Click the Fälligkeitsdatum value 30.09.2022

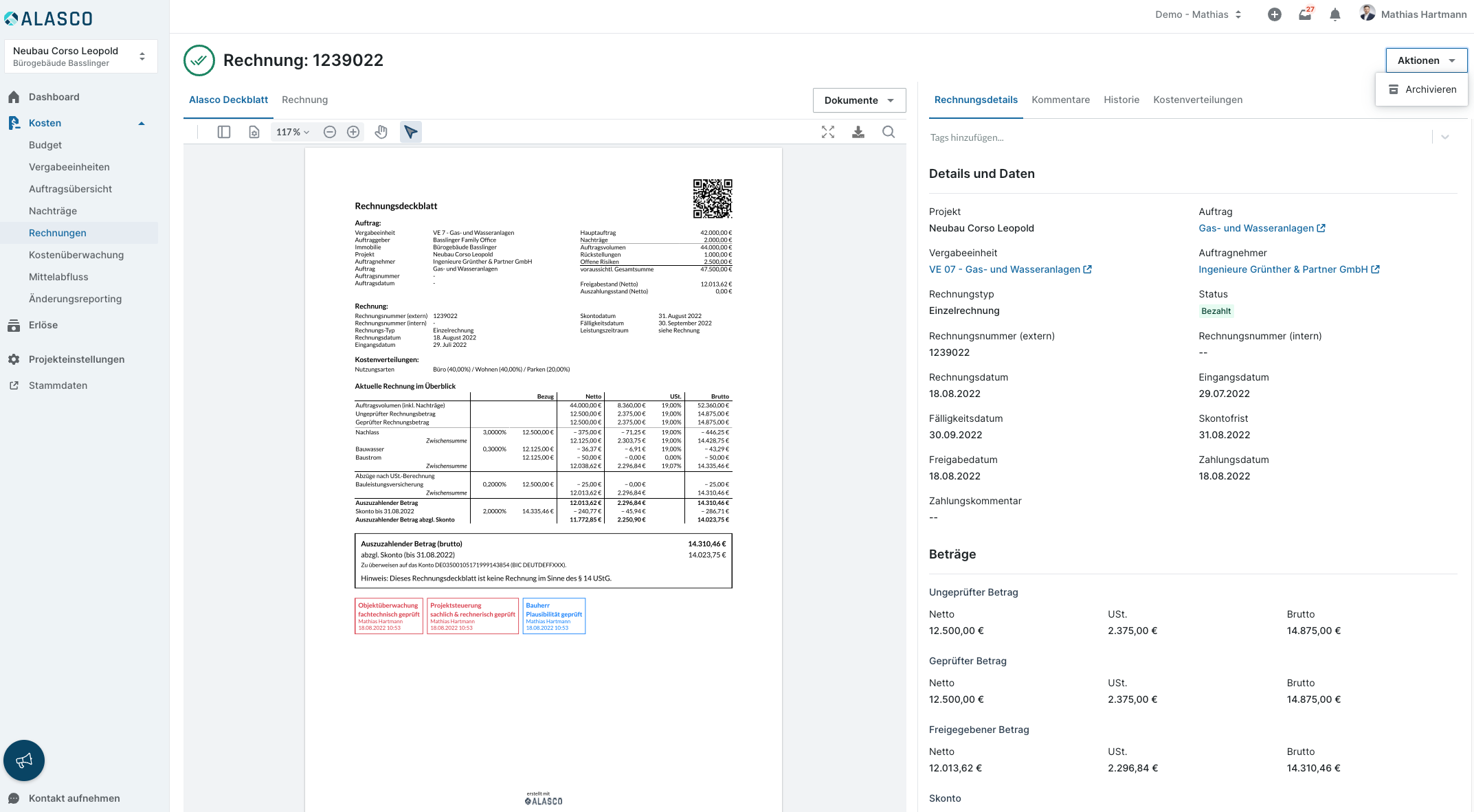coord(955,435)
